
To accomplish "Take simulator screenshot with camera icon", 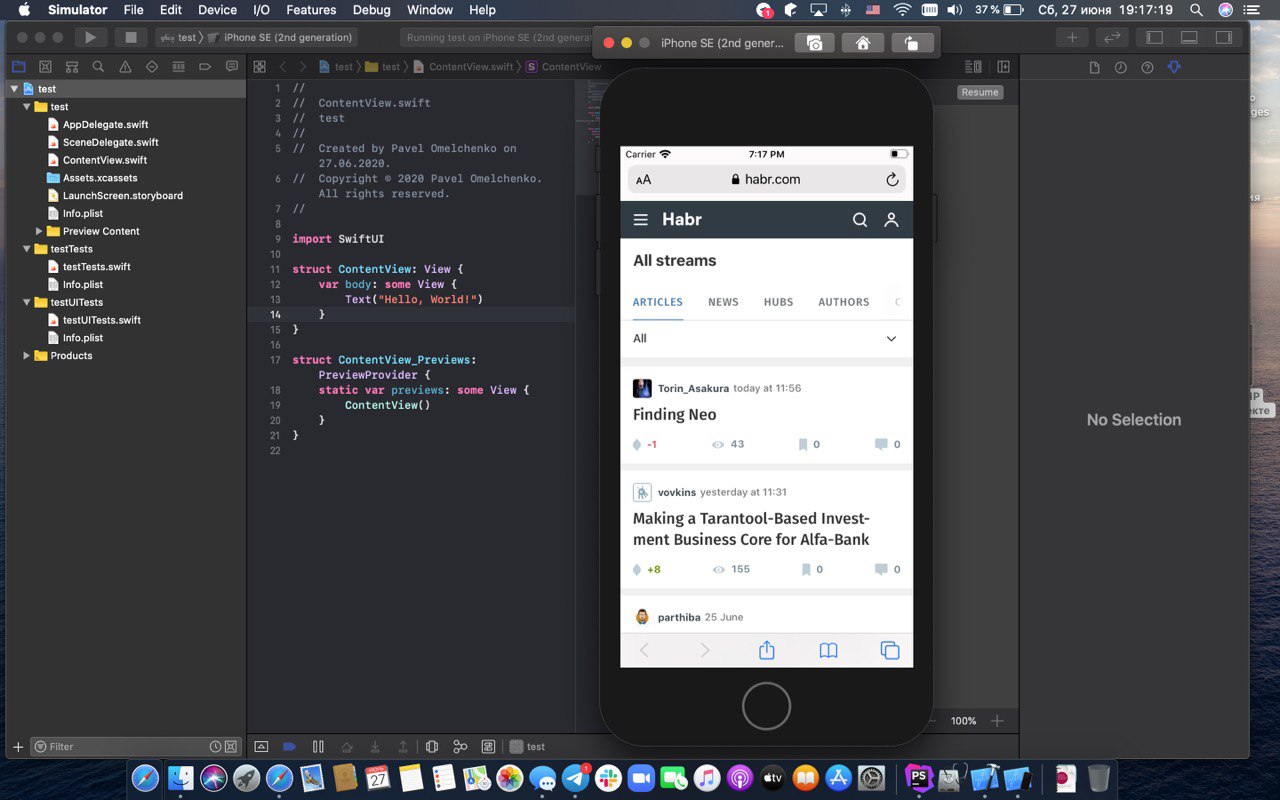I will 815,43.
